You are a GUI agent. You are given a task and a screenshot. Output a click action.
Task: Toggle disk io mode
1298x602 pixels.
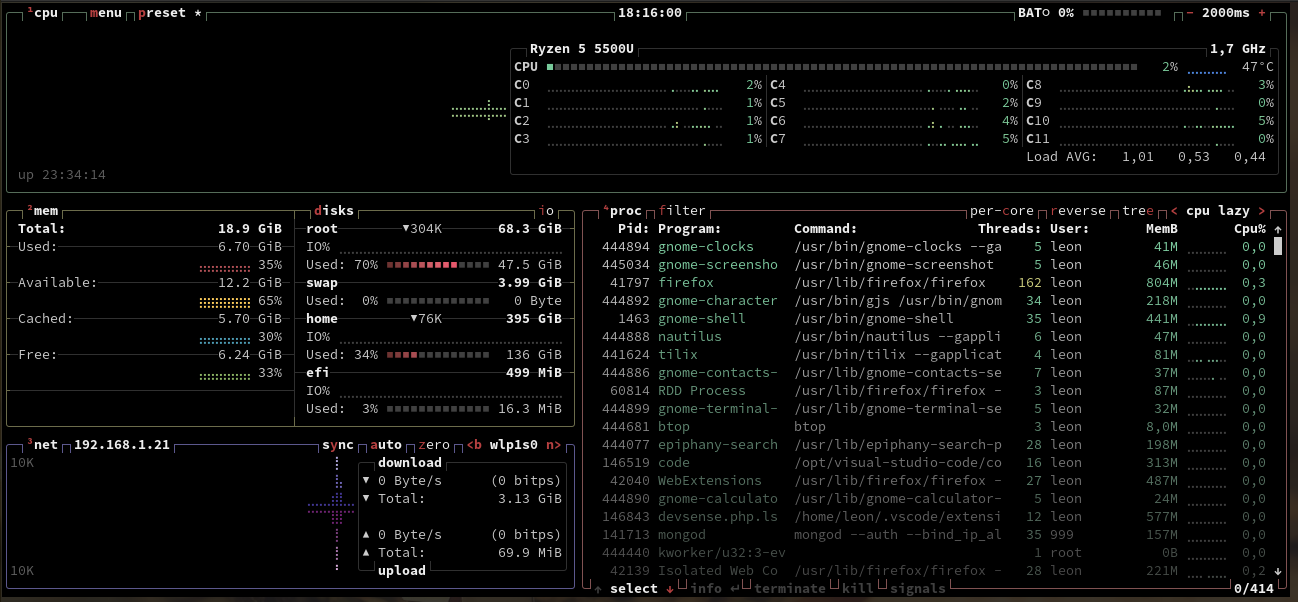pyautogui.click(x=546, y=211)
